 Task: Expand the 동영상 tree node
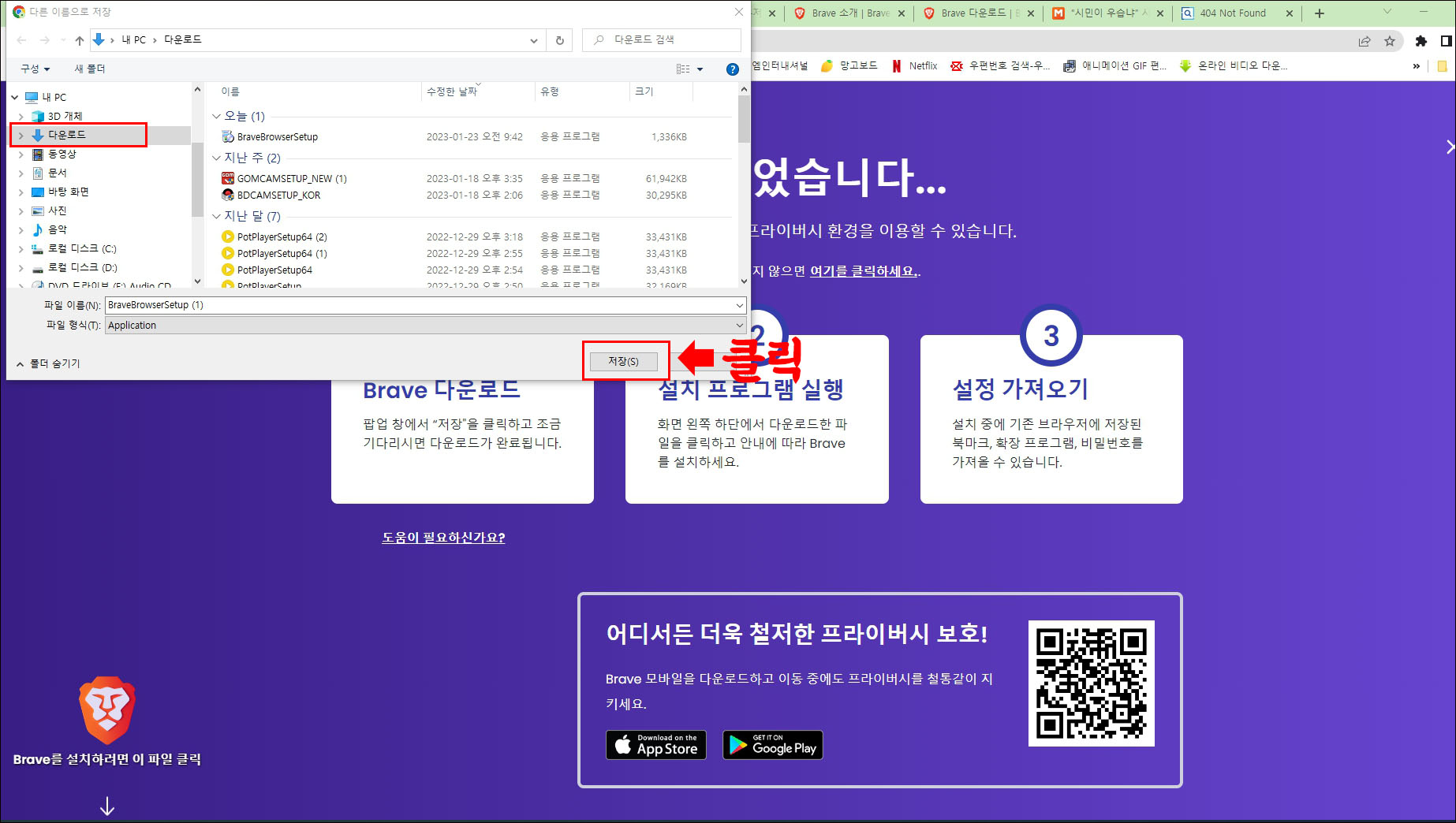click(21, 155)
